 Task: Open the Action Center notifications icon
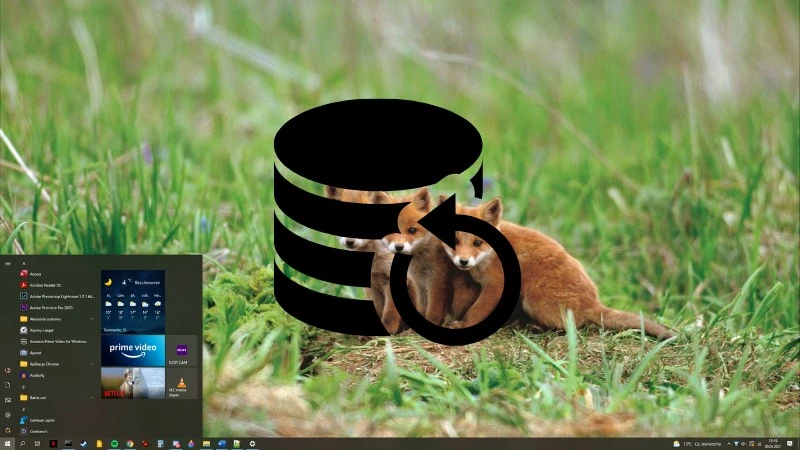click(x=790, y=444)
